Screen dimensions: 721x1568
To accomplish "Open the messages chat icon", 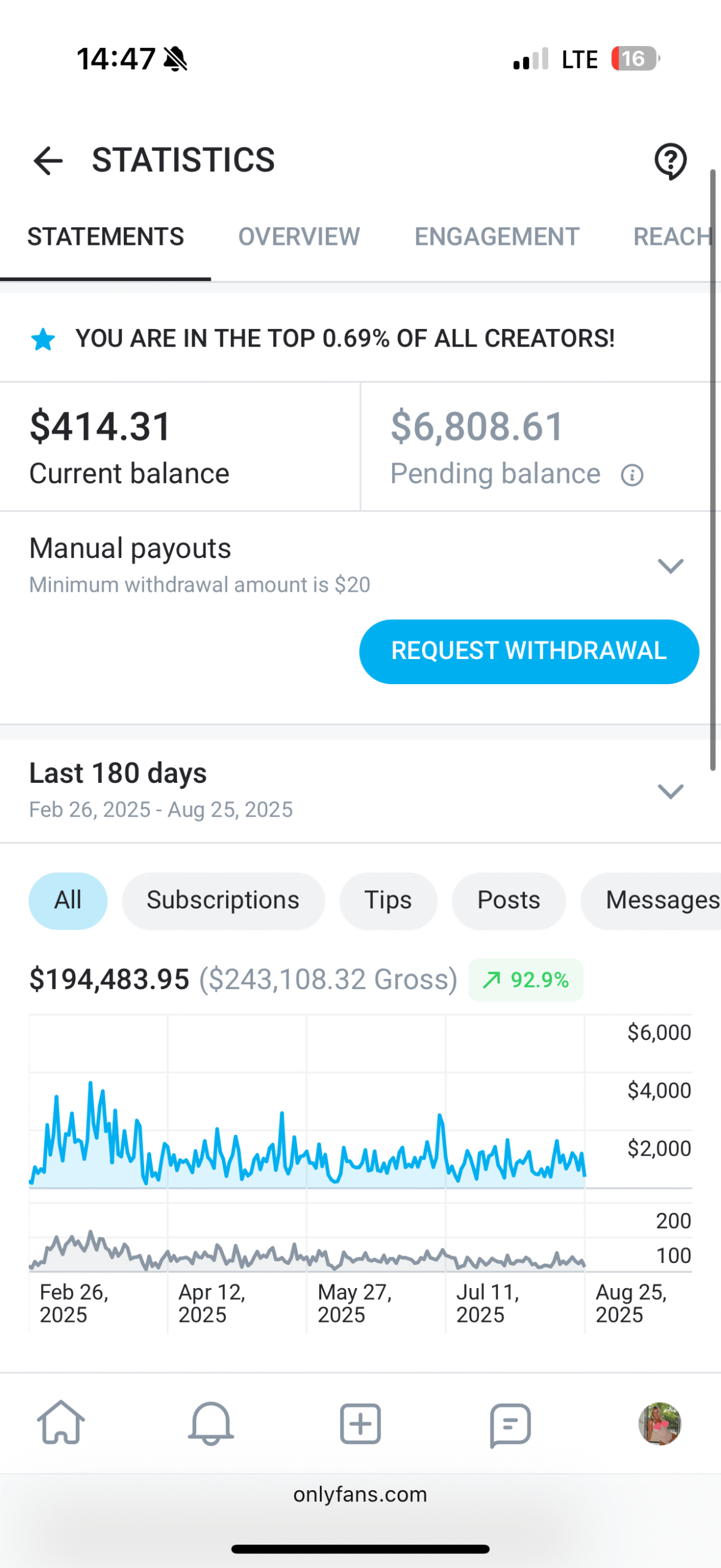I will [x=510, y=1423].
